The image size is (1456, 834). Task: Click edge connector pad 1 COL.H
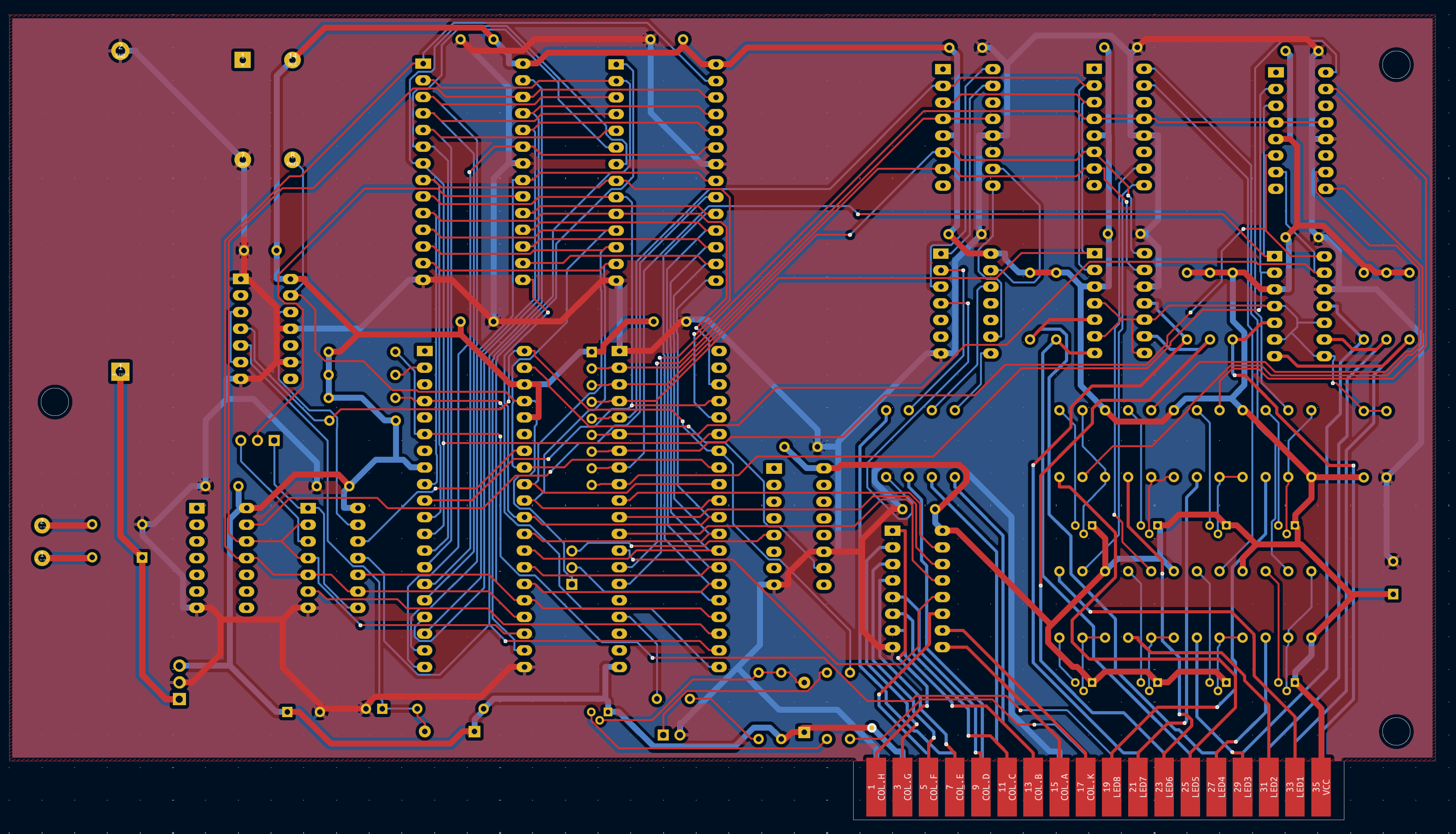[x=876, y=787]
